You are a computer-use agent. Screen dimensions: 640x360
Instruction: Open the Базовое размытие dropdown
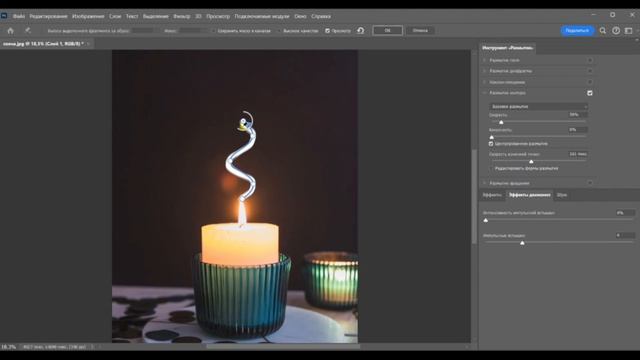(538, 107)
